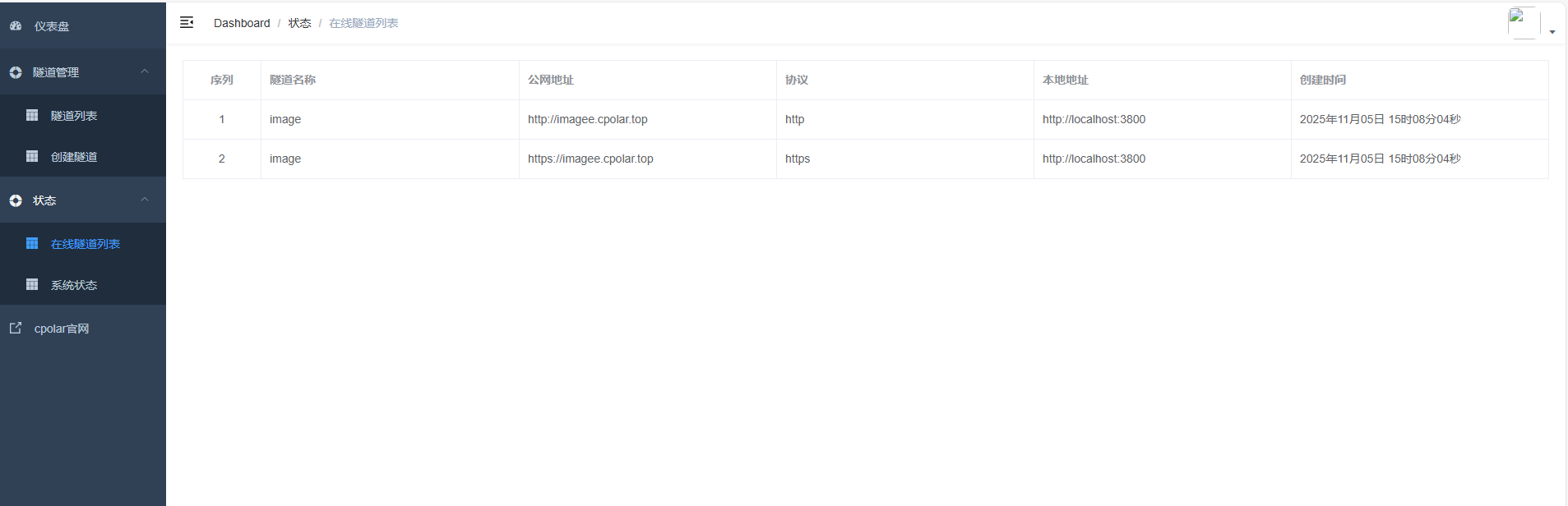This screenshot has width=1568, height=506.
Task: Click the 创建时间 column header
Action: 1323,80
